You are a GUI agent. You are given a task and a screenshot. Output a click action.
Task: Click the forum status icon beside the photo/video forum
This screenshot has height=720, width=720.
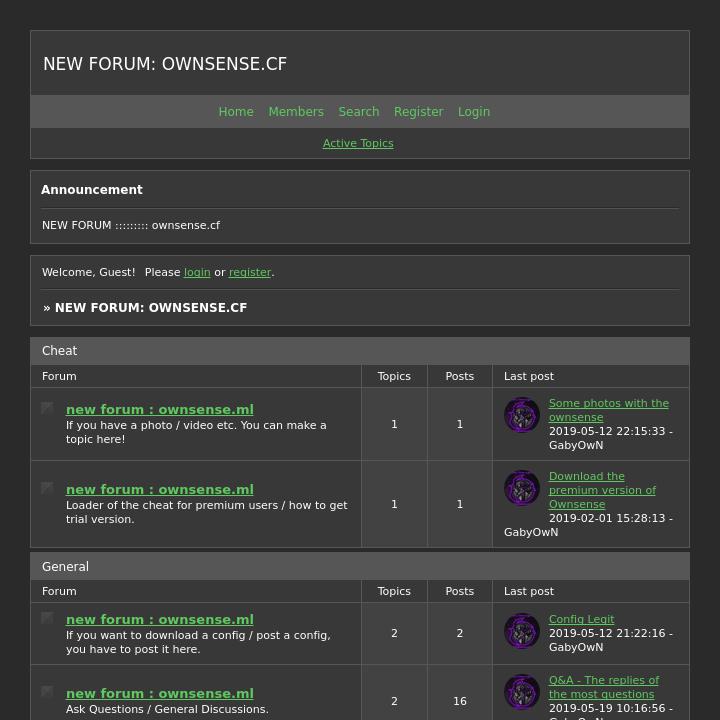click(x=47, y=408)
